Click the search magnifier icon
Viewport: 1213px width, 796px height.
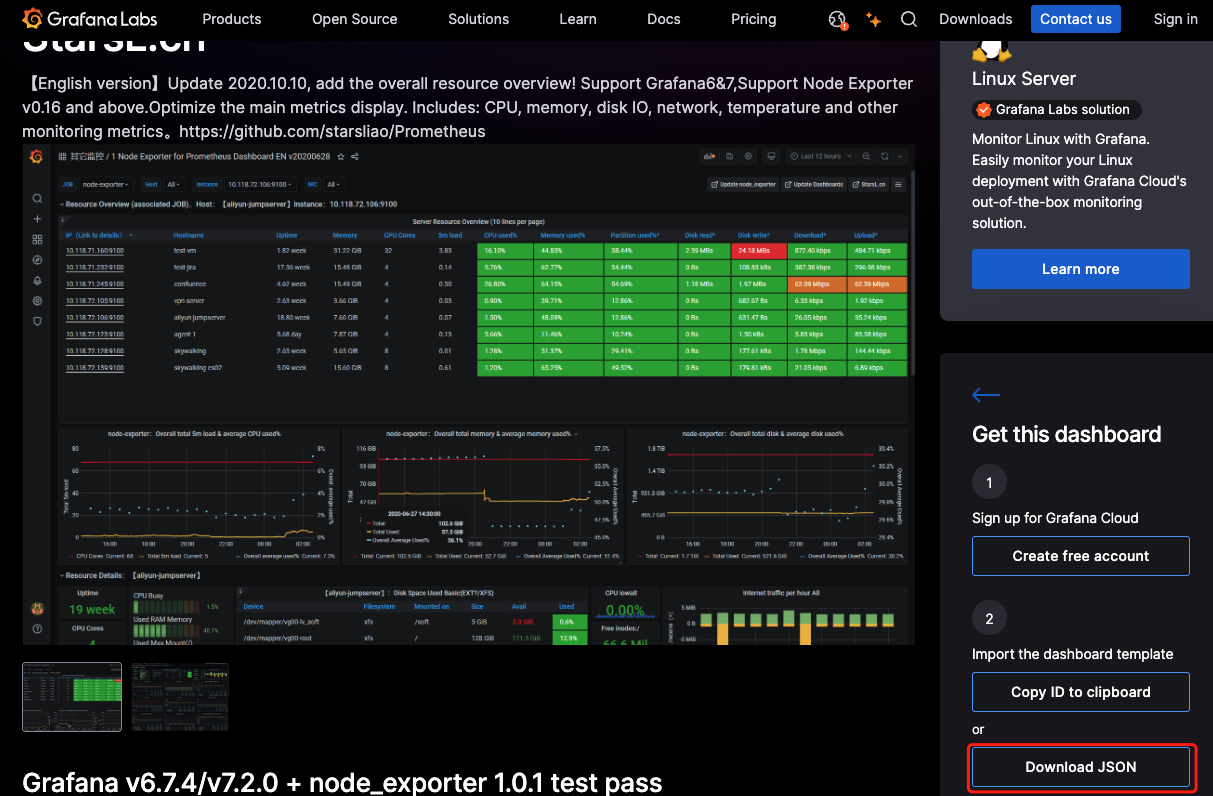tap(909, 19)
